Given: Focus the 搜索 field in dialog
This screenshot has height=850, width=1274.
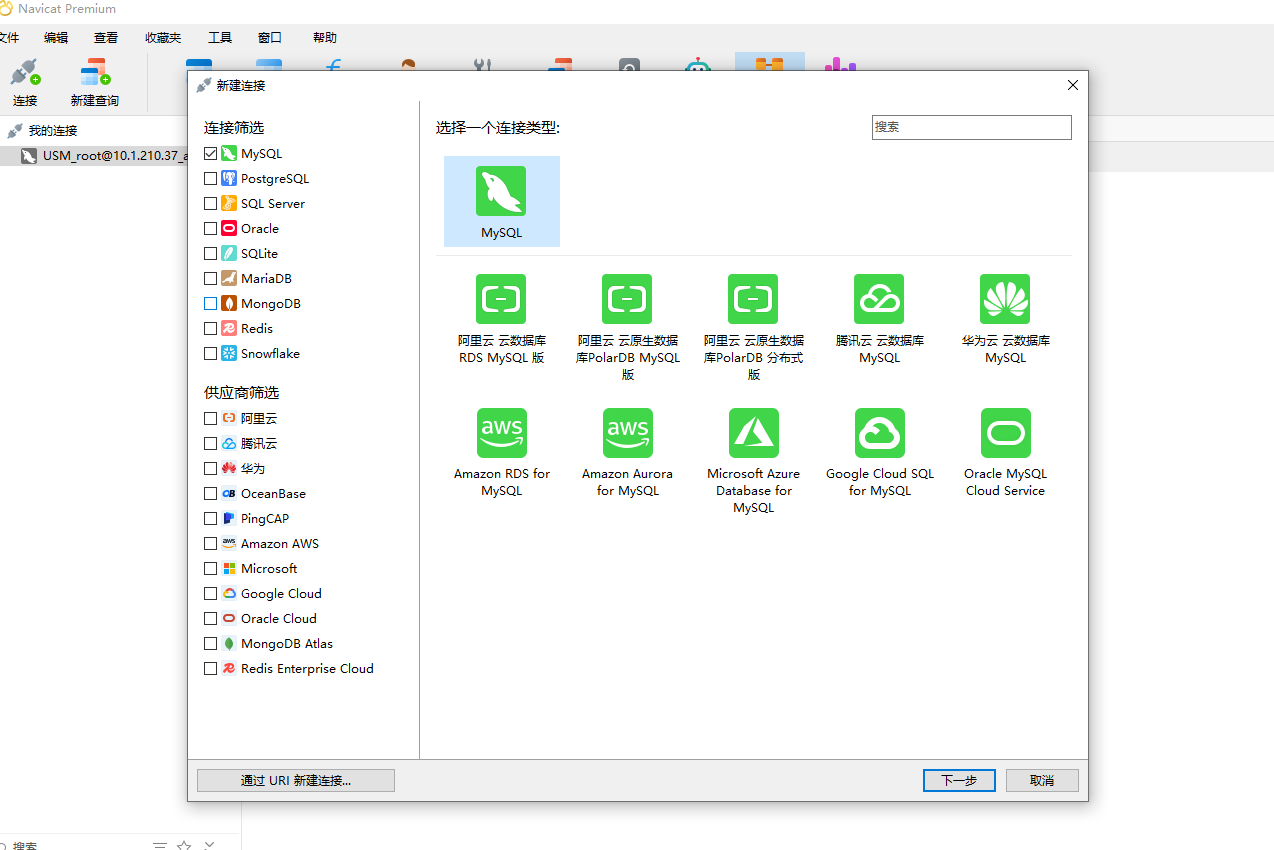Looking at the screenshot, I should pyautogui.click(x=972, y=127).
